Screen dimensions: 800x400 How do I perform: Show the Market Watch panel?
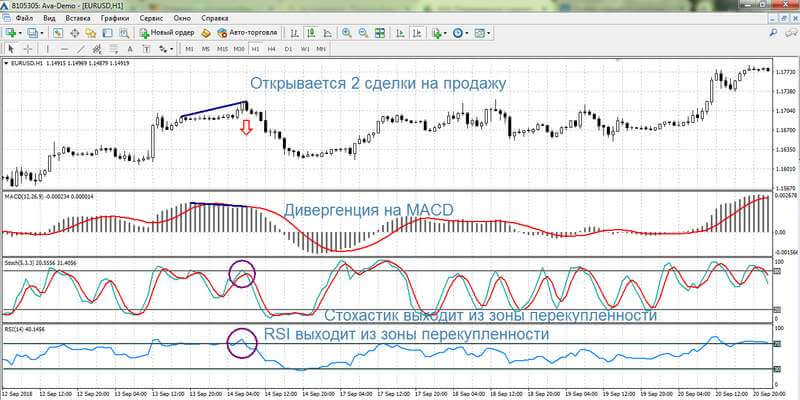point(58,33)
